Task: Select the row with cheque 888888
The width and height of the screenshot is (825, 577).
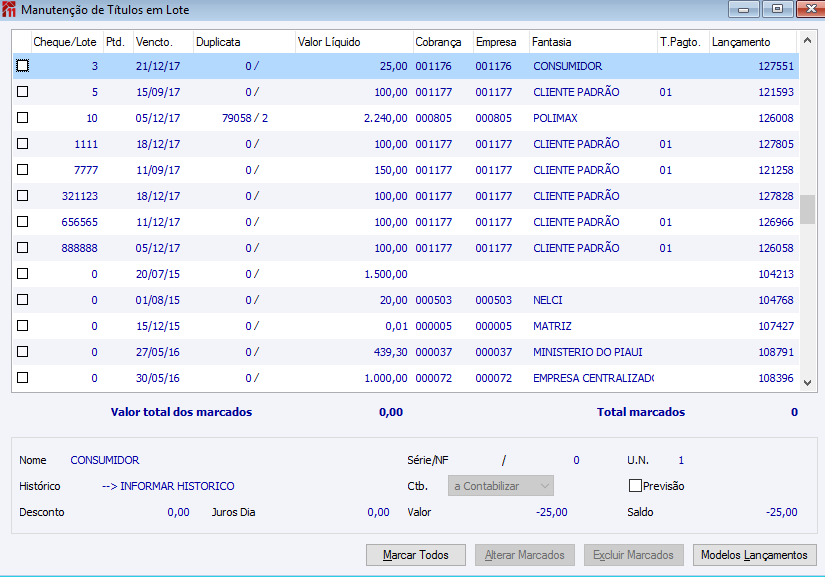Action: pyautogui.click(x=406, y=248)
